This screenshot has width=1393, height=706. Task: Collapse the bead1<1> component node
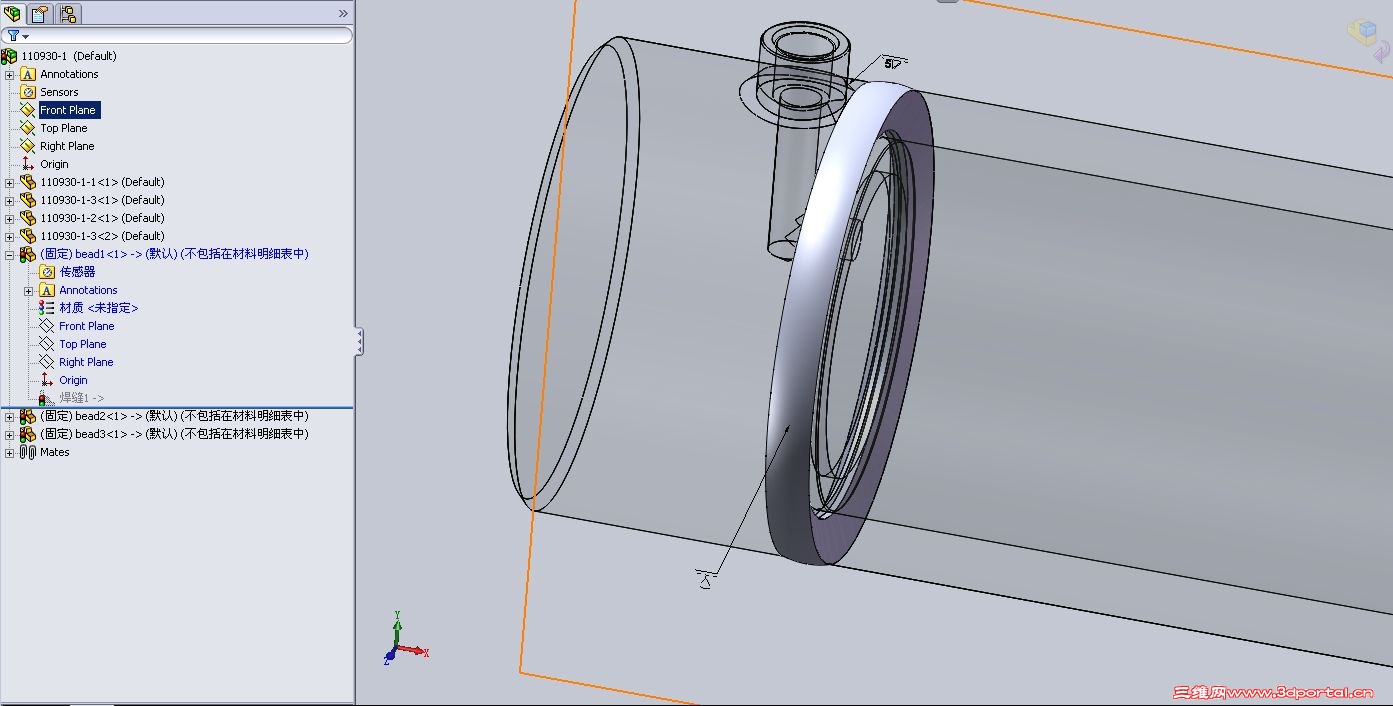(x=10, y=255)
